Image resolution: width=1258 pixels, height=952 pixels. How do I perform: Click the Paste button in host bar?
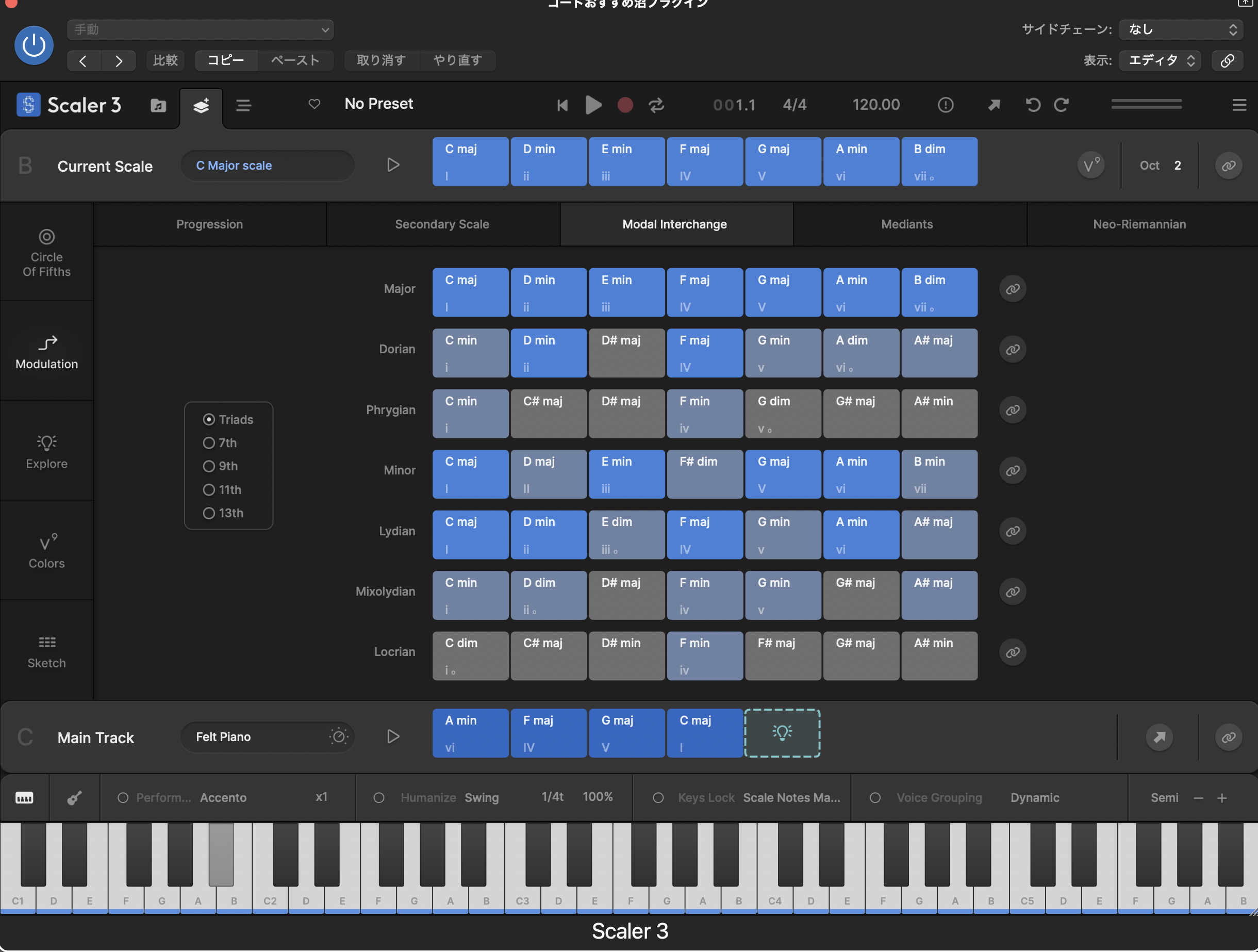click(295, 60)
